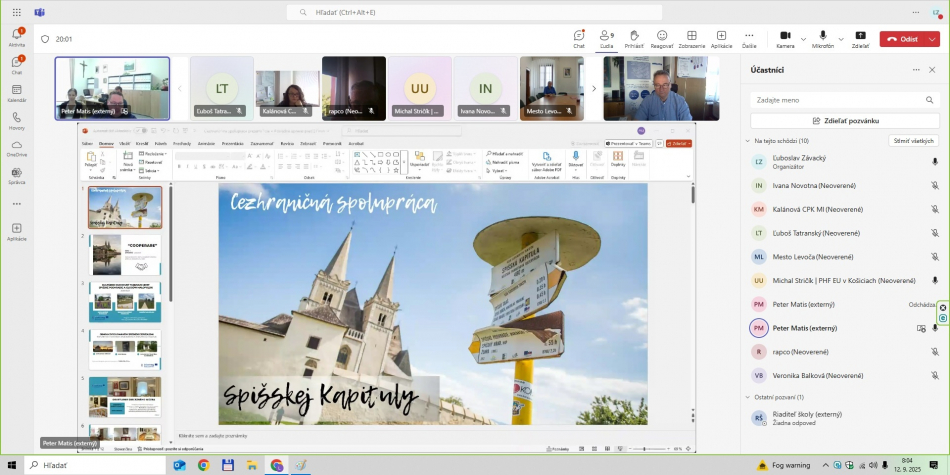The height and width of the screenshot is (475, 950).
Task: Open the Ďalšie more actions menu
Action: coord(749,38)
